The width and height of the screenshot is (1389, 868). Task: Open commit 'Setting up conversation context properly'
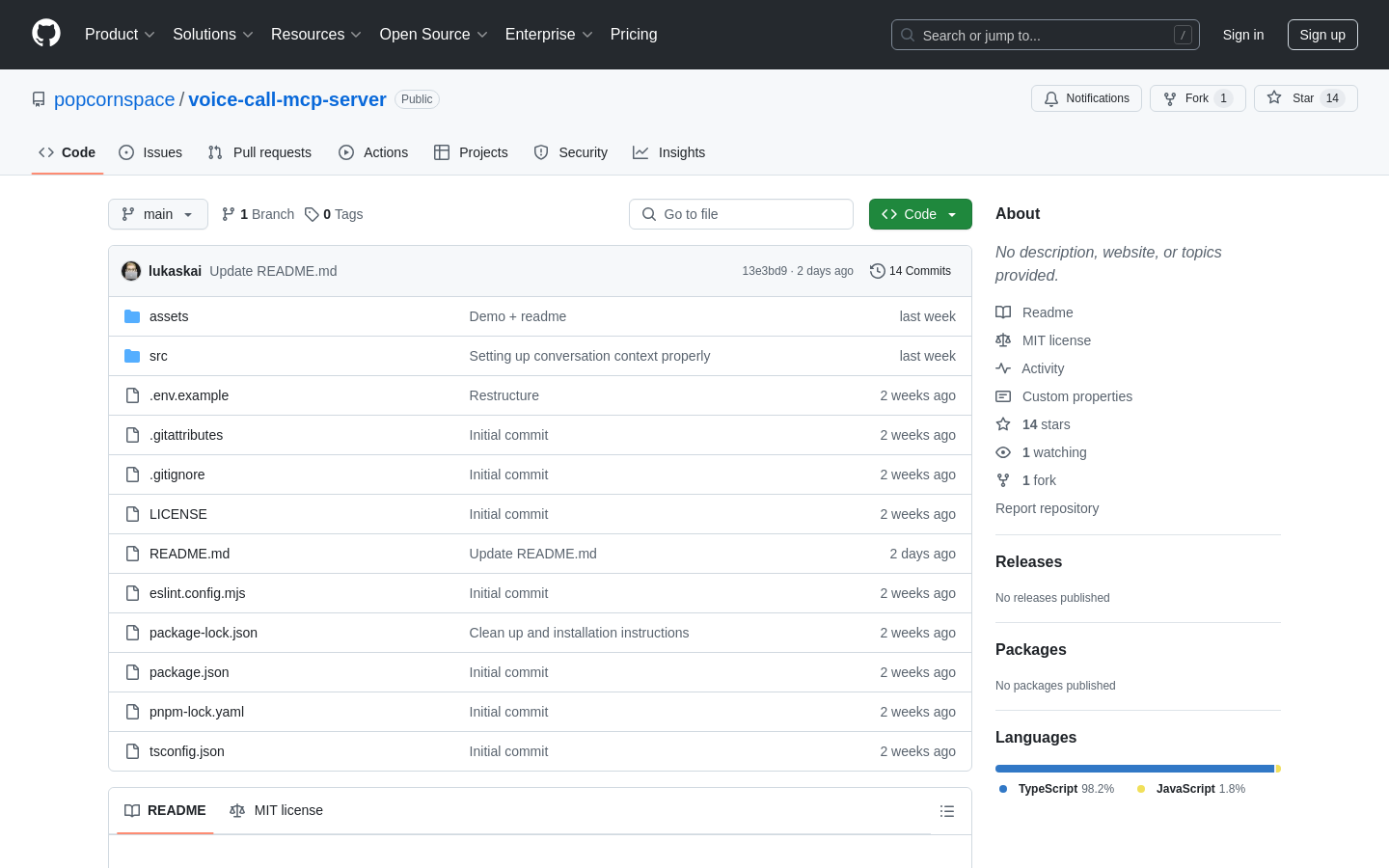[x=589, y=356]
